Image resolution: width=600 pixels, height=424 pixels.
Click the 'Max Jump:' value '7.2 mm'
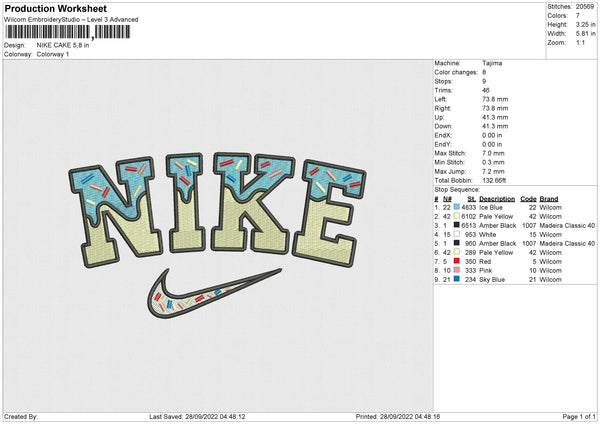tap(493, 171)
